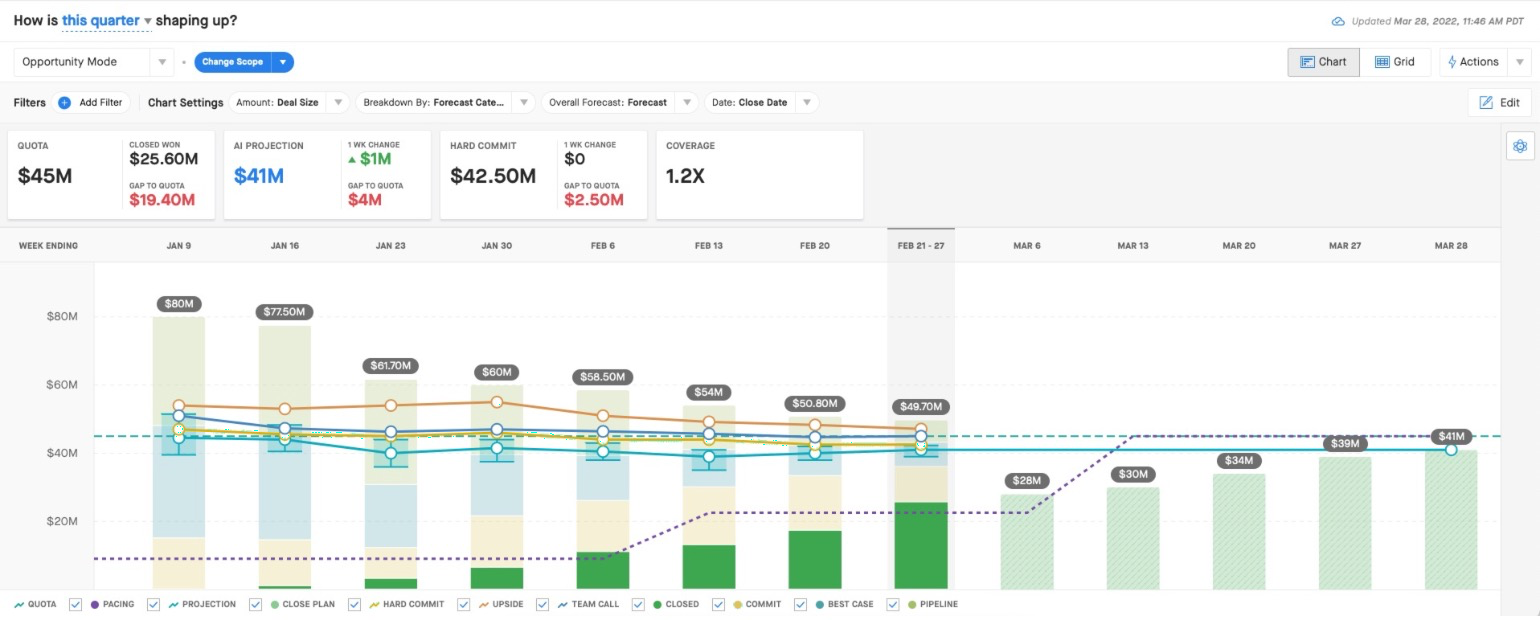Click the AI Projection $41M value
The width and height of the screenshot is (1540, 620).
pos(259,176)
